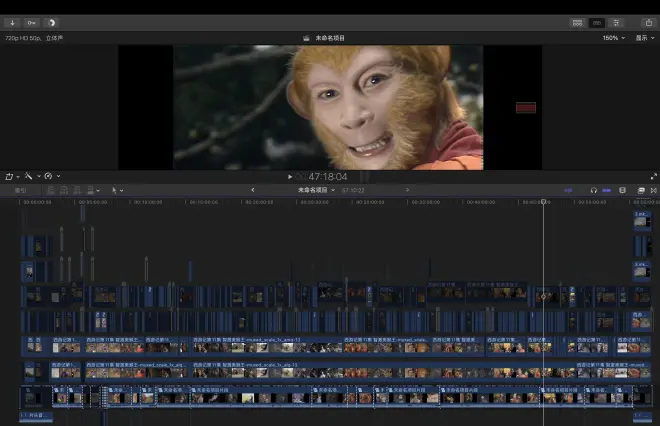The height and width of the screenshot is (426, 660).
Task: Open the 150% viewer zoom dropdown
Action: pyautogui.click(x=612, y=38)
